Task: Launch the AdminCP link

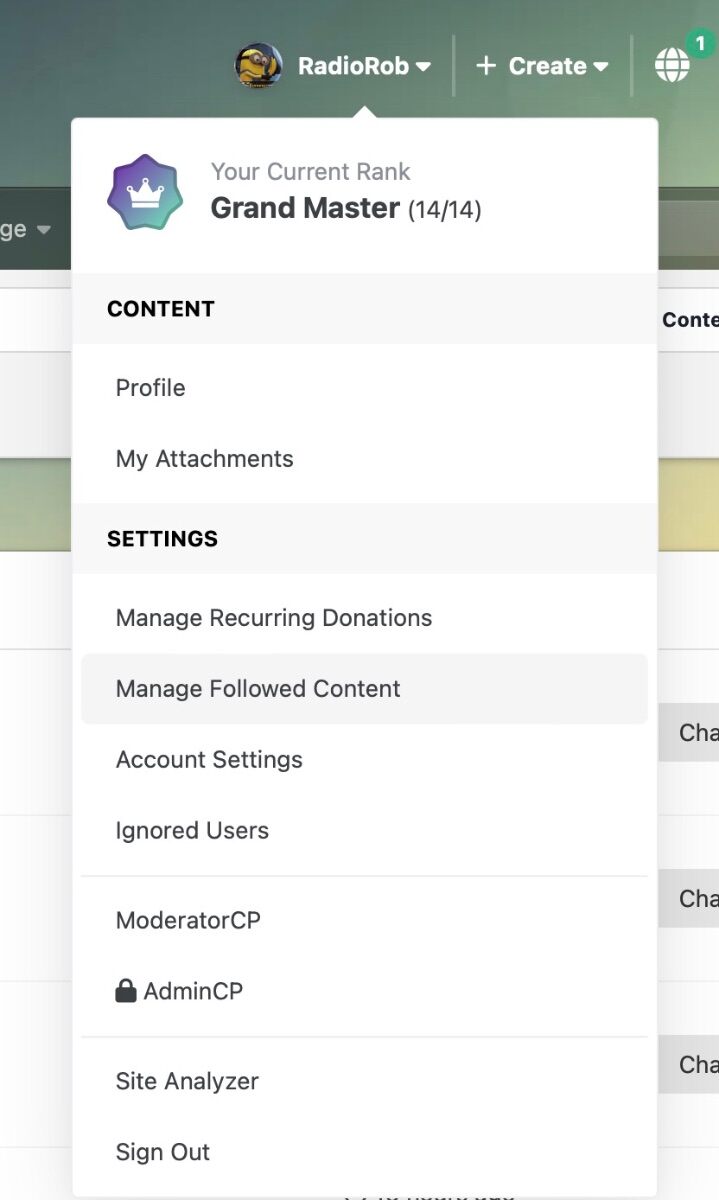Action: [364, 992]
